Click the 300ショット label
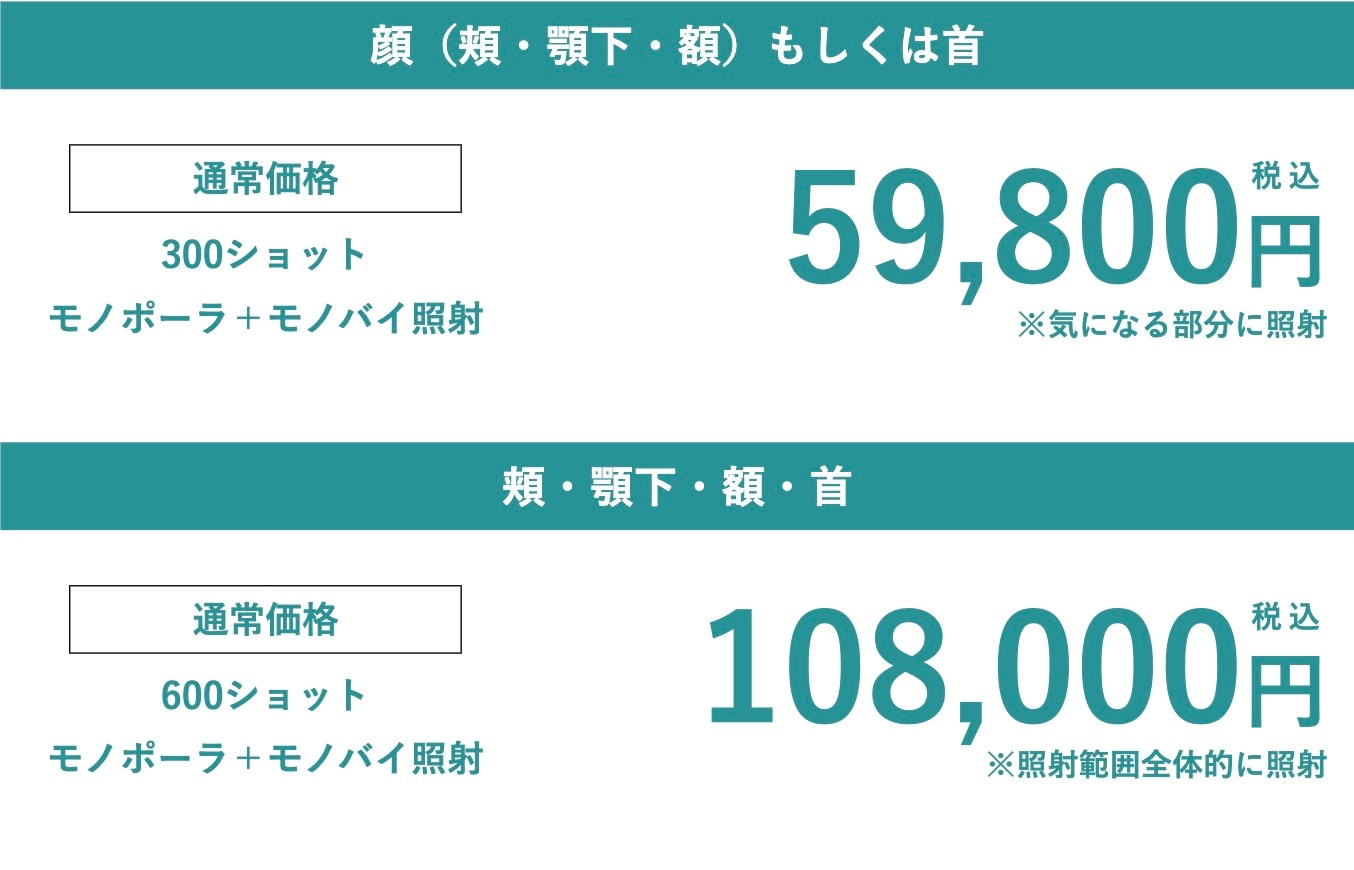This screenshot has height=870, width=1354. [x=265, y=256]
